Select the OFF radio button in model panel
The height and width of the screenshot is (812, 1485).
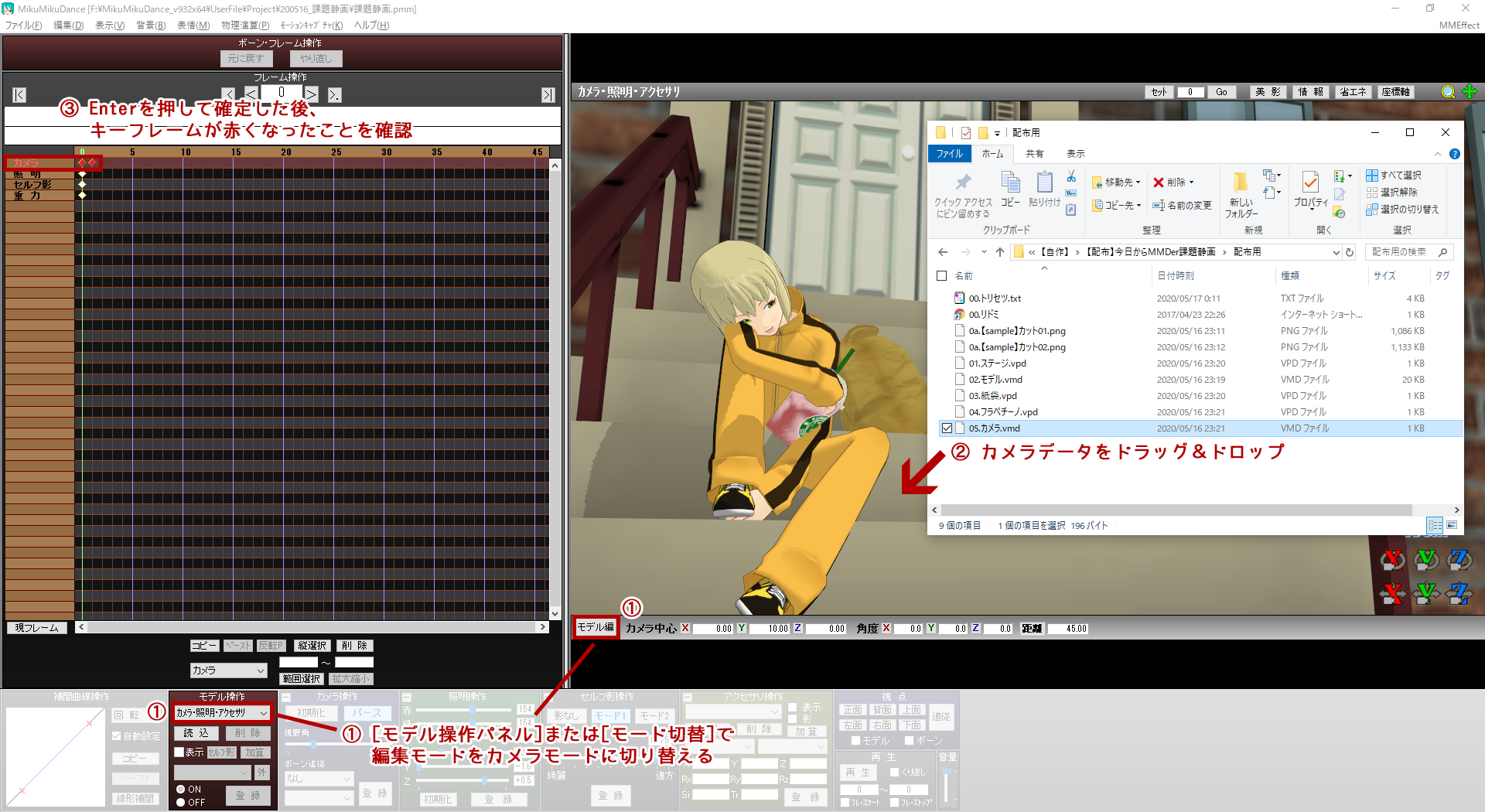[x=181, y=803]
